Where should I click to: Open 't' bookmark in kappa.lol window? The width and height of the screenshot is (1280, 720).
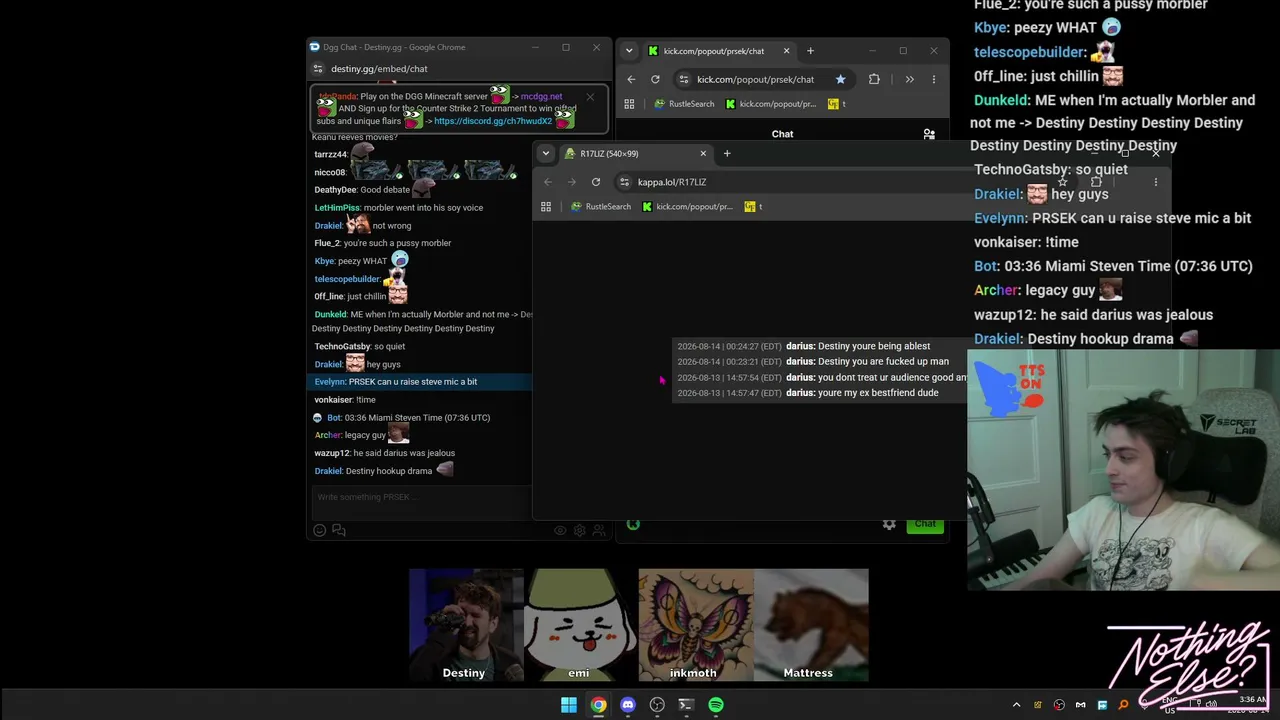[x=753, y=207]
